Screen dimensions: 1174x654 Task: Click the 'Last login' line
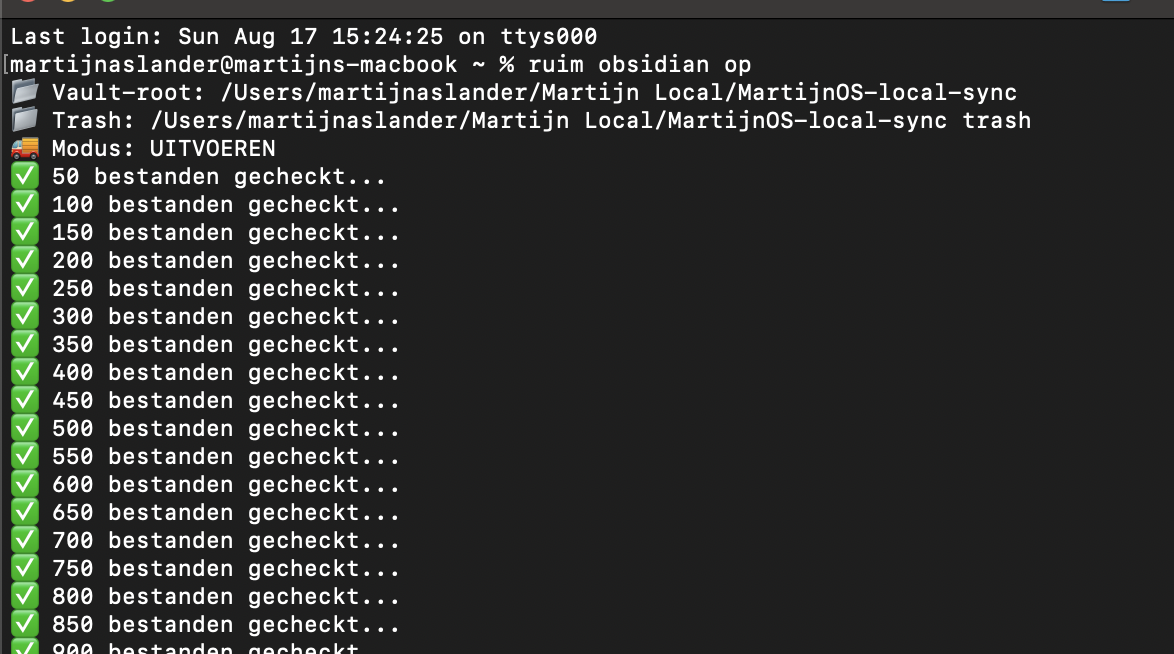pos(304,37)
